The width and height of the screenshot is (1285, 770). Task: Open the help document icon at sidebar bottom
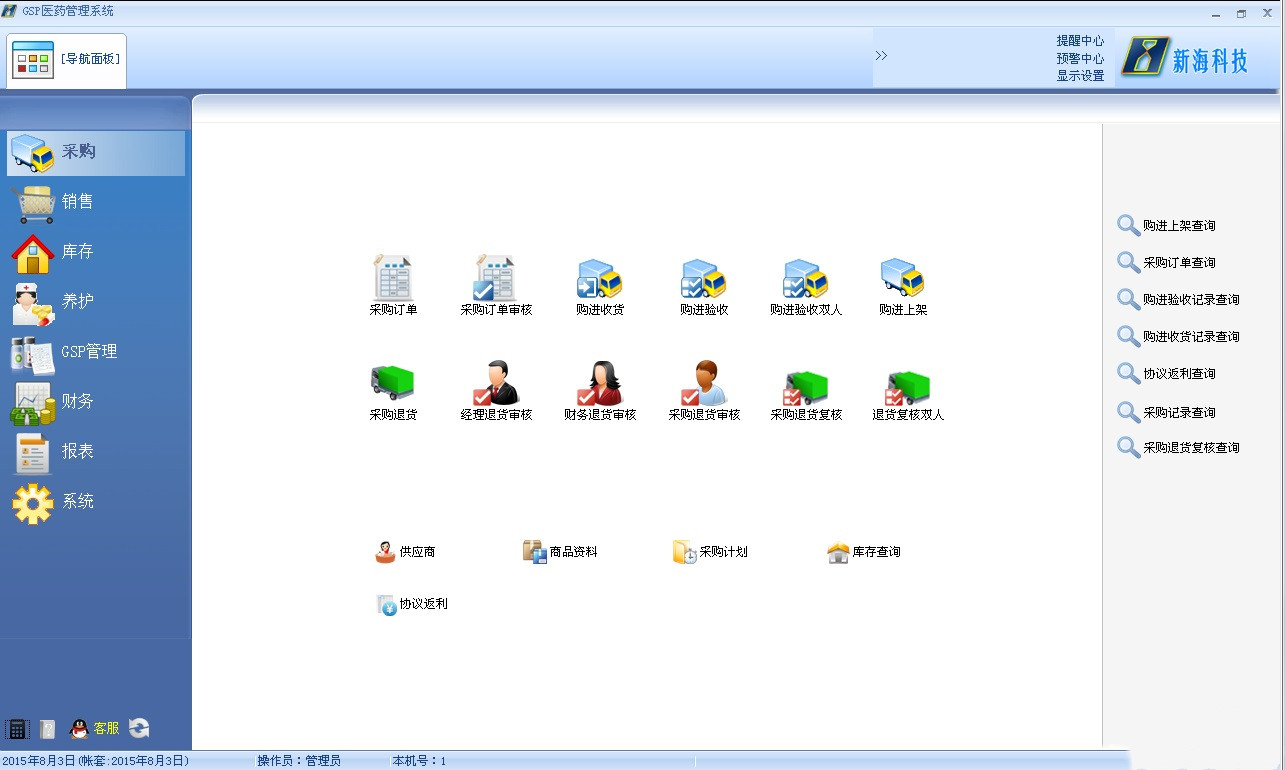[x=47, y=729]
